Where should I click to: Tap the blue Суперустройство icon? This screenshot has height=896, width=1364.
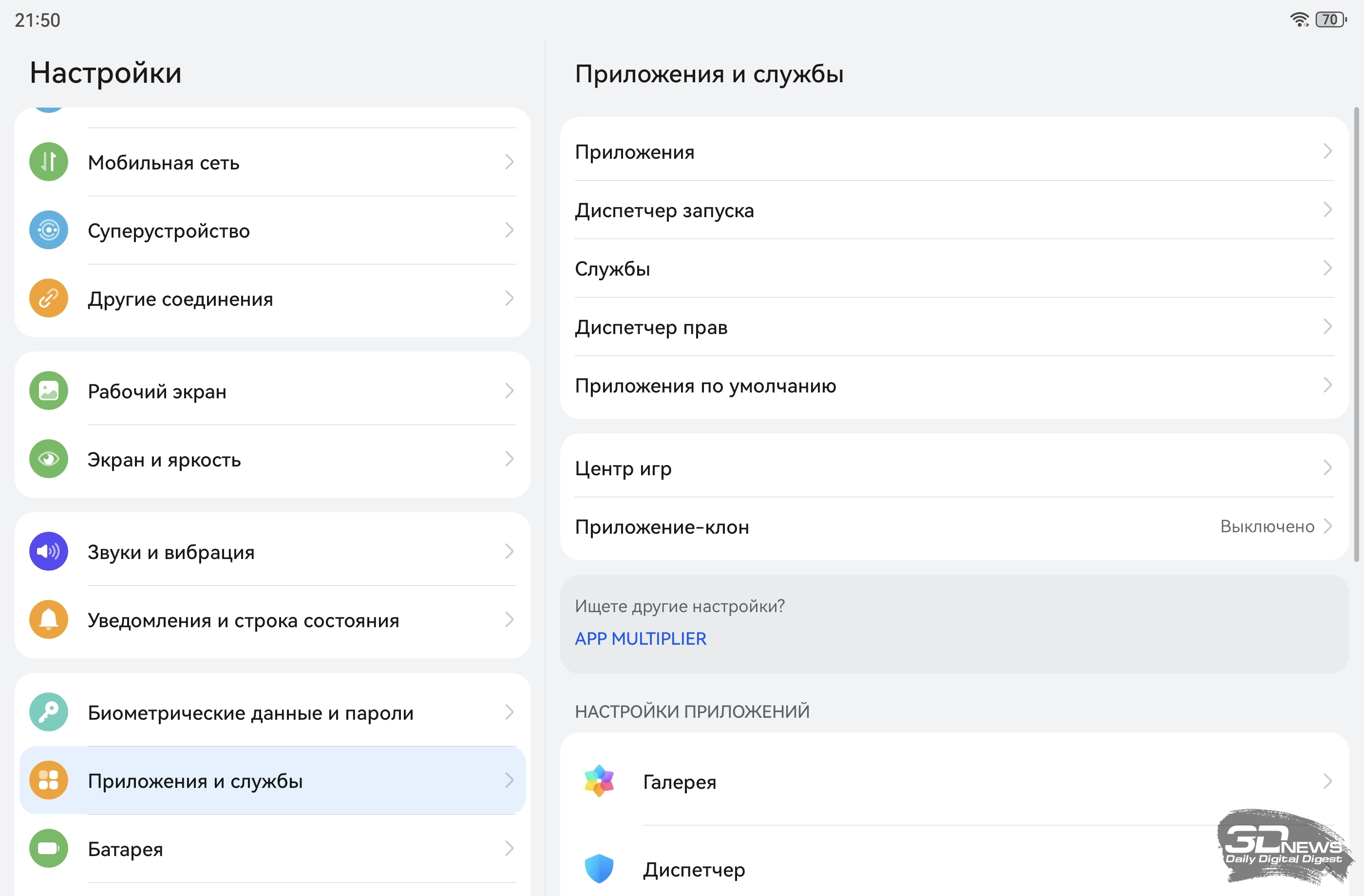point(49,230)
